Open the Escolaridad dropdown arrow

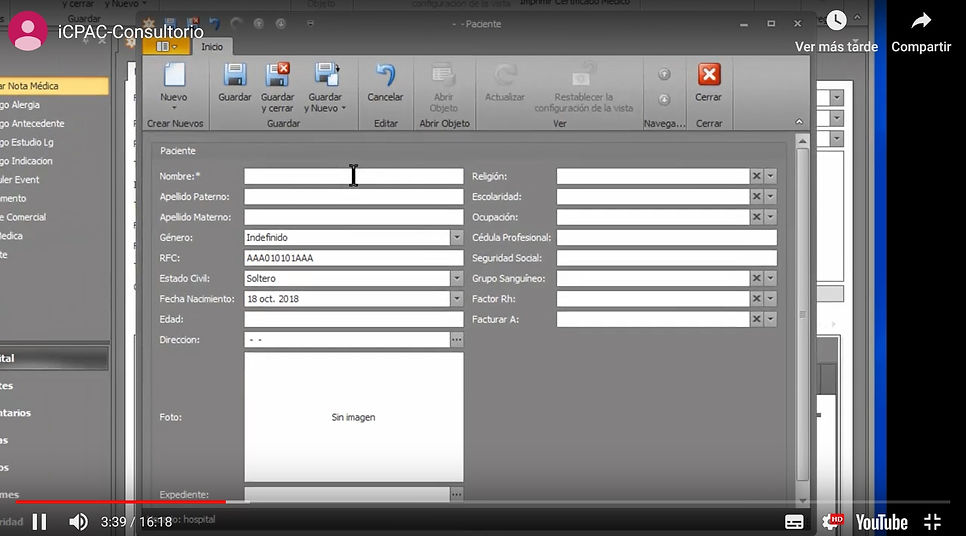click(770, 197)
